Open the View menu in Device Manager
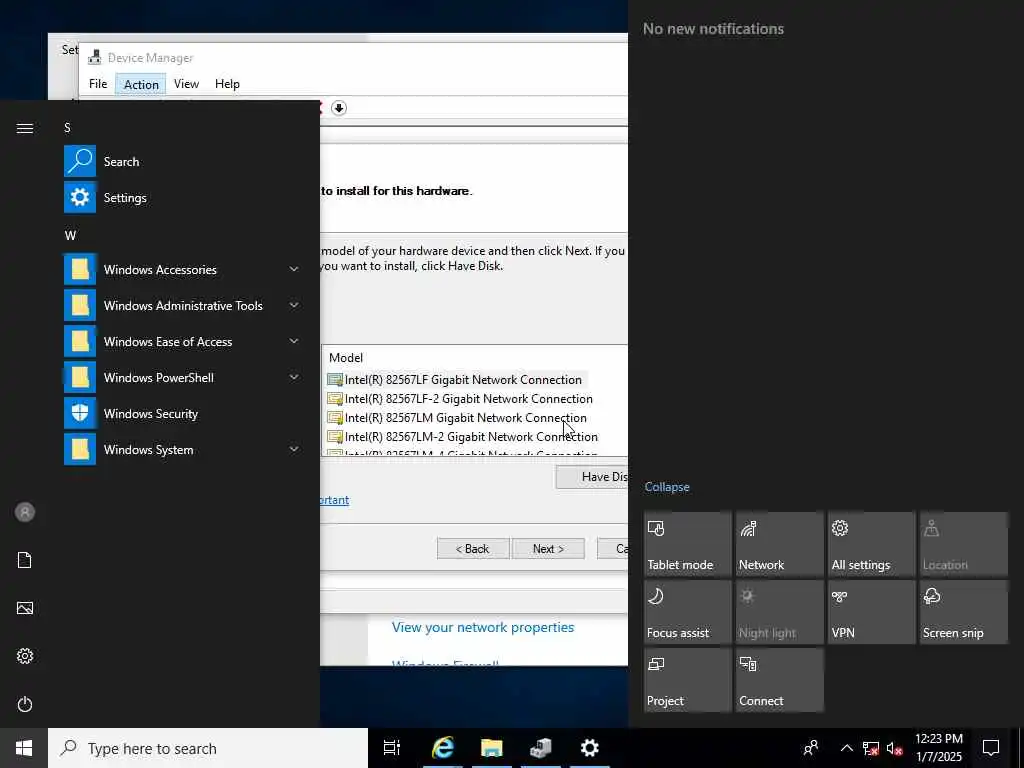The width and height of the screenshot is (1024, 768). [186, 84]
